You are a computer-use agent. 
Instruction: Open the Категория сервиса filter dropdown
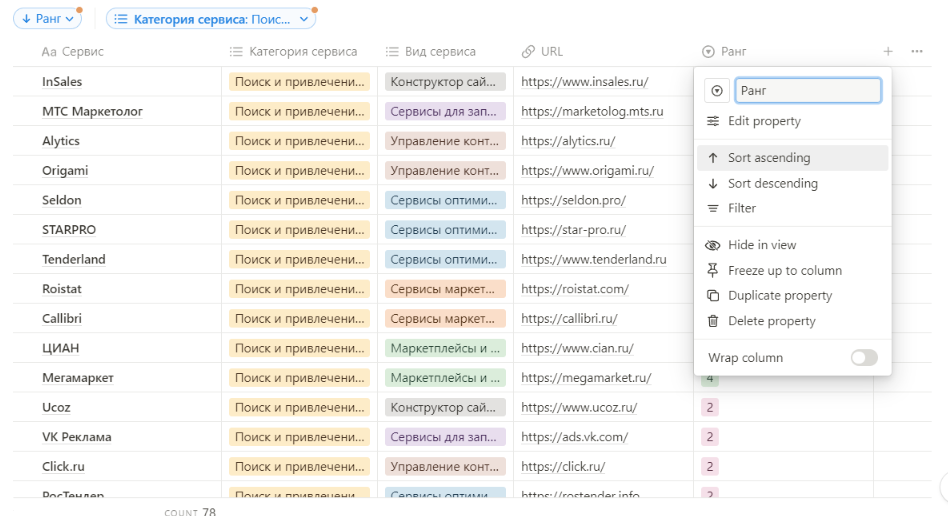pyautogui.click(x=211, y=19)
